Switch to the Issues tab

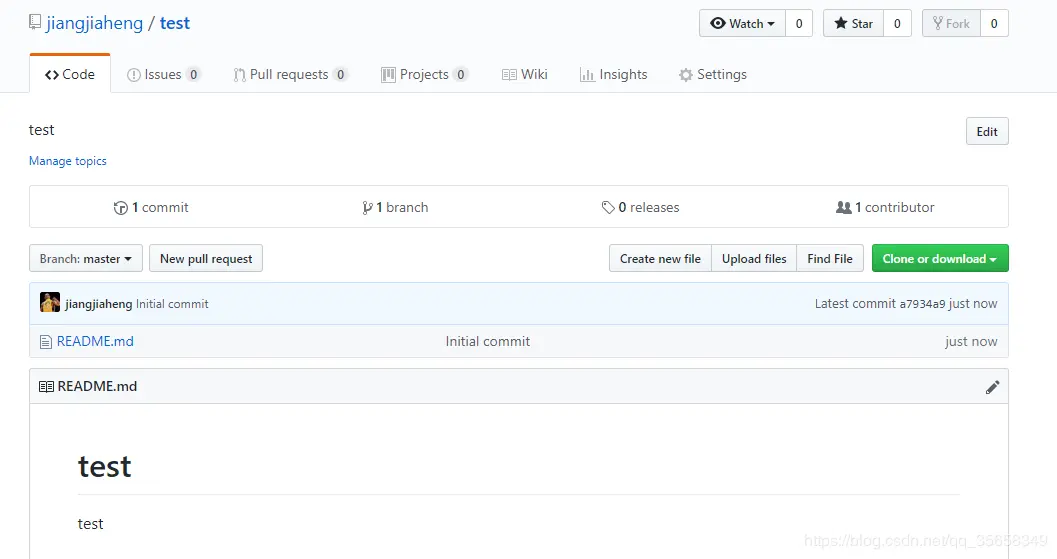click(163, 74)
